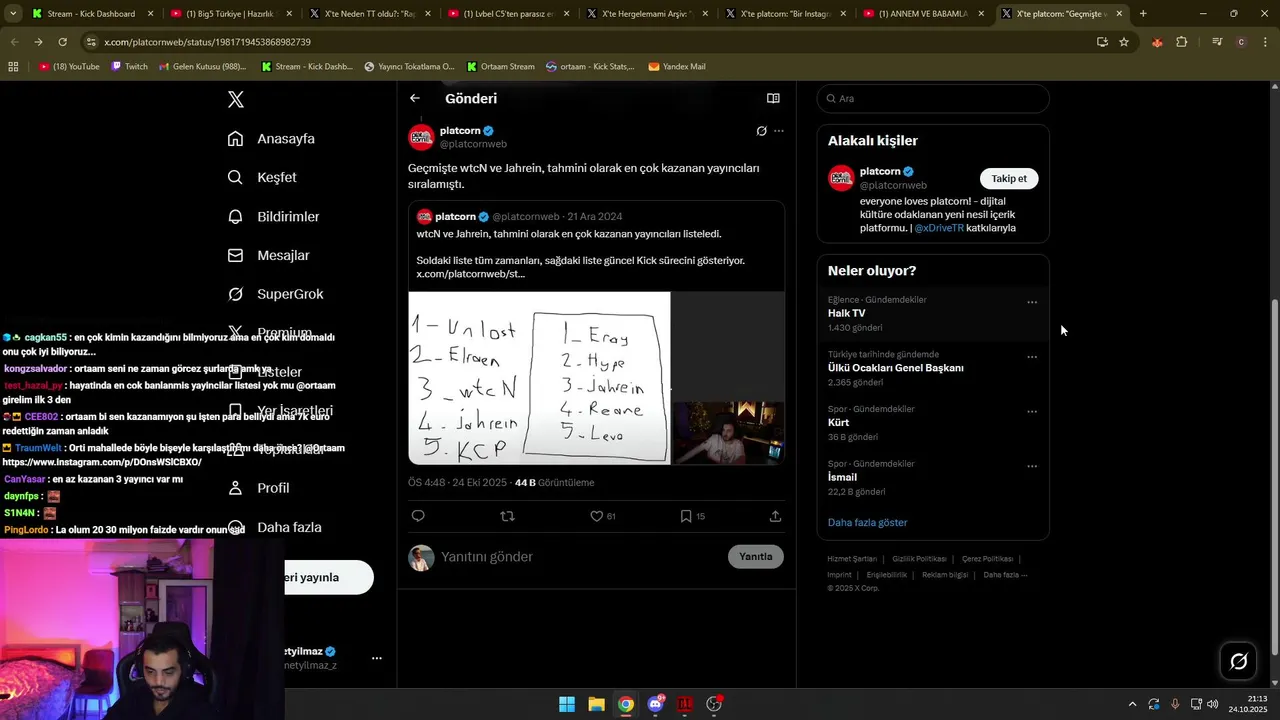Open options menu for Kürt trend
This screenshot has height=720, width=1280.
pos(1032,411)
